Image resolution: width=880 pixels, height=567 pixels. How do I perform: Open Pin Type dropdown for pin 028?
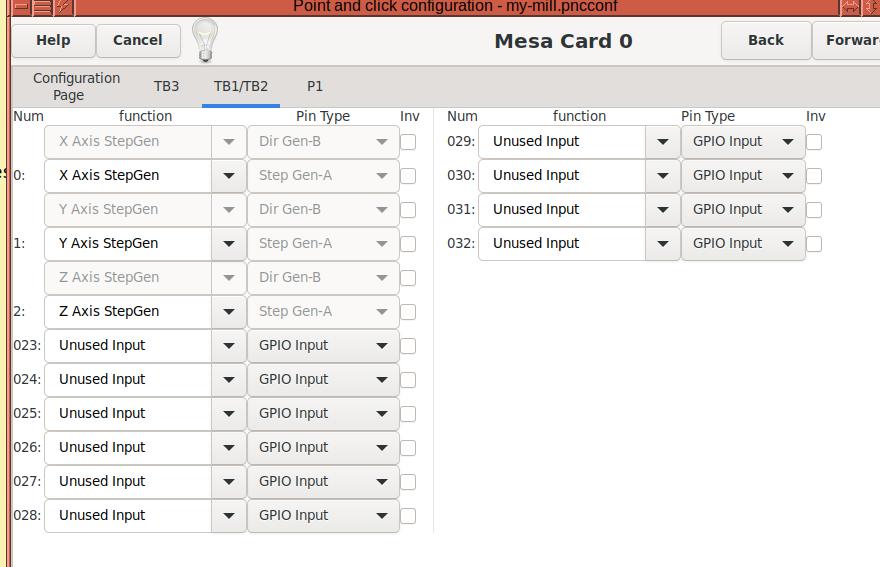click(x=323, y=515)
